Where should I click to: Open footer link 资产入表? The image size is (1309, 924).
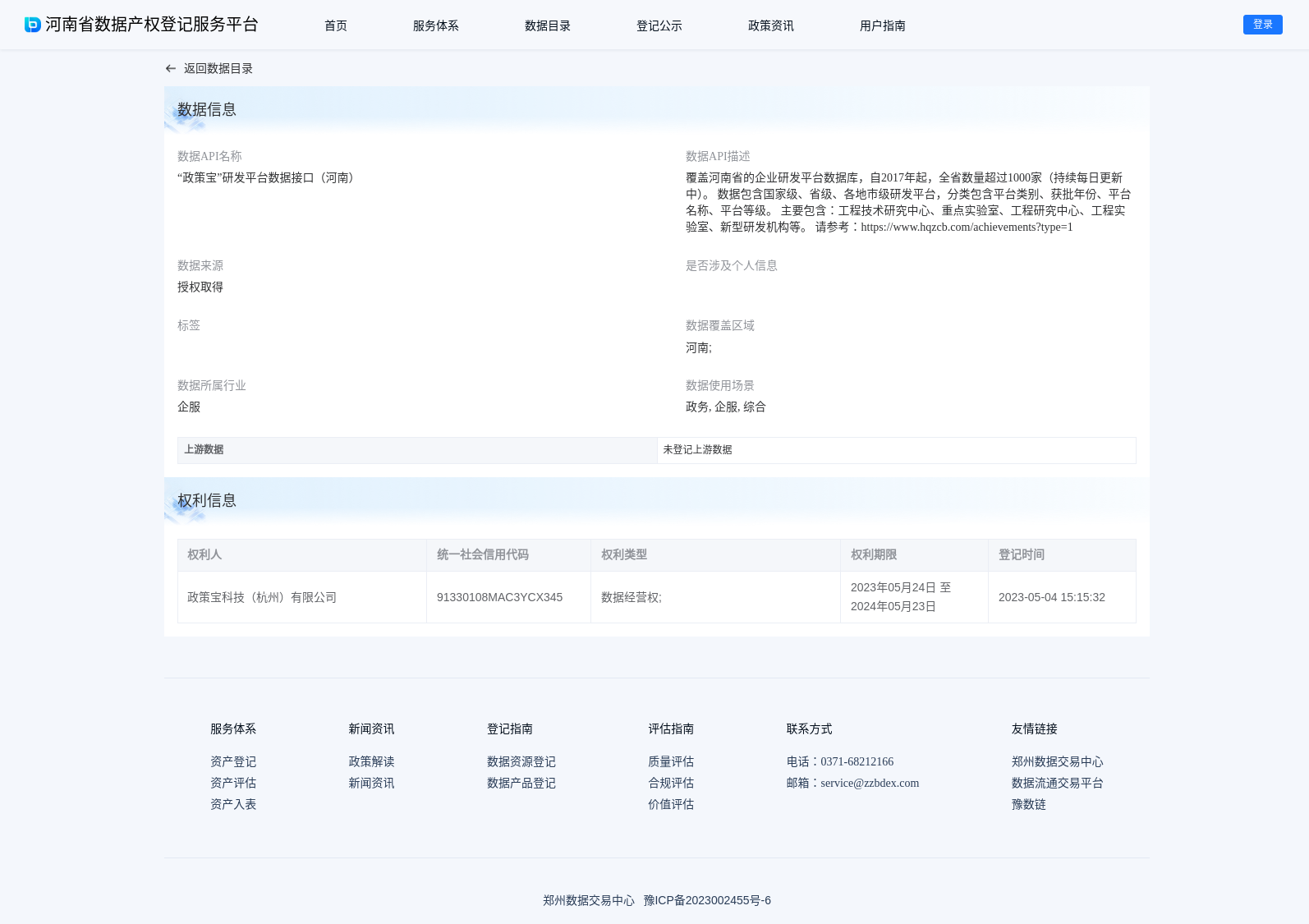pyautogui.click(x=233, y=805)
